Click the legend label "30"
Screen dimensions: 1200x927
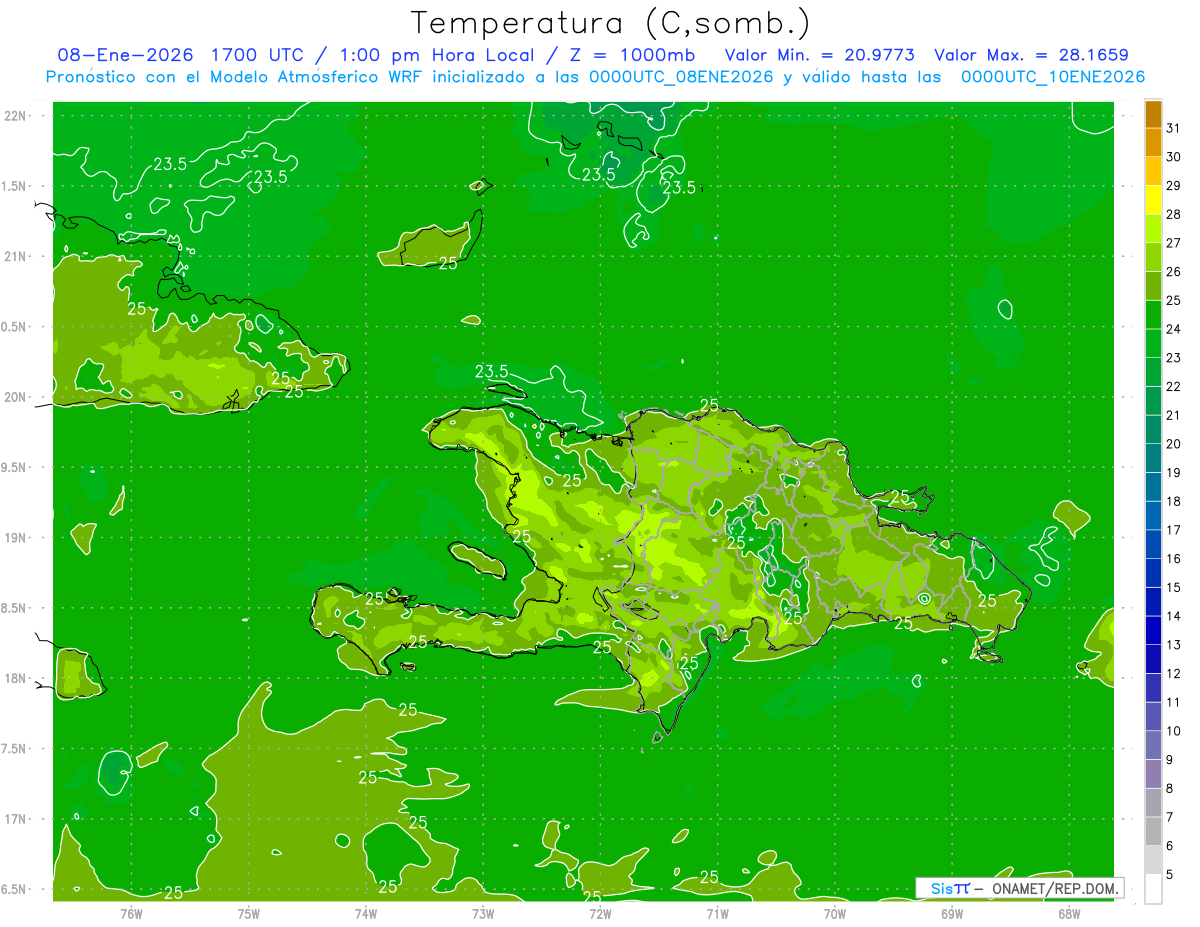1174,157
